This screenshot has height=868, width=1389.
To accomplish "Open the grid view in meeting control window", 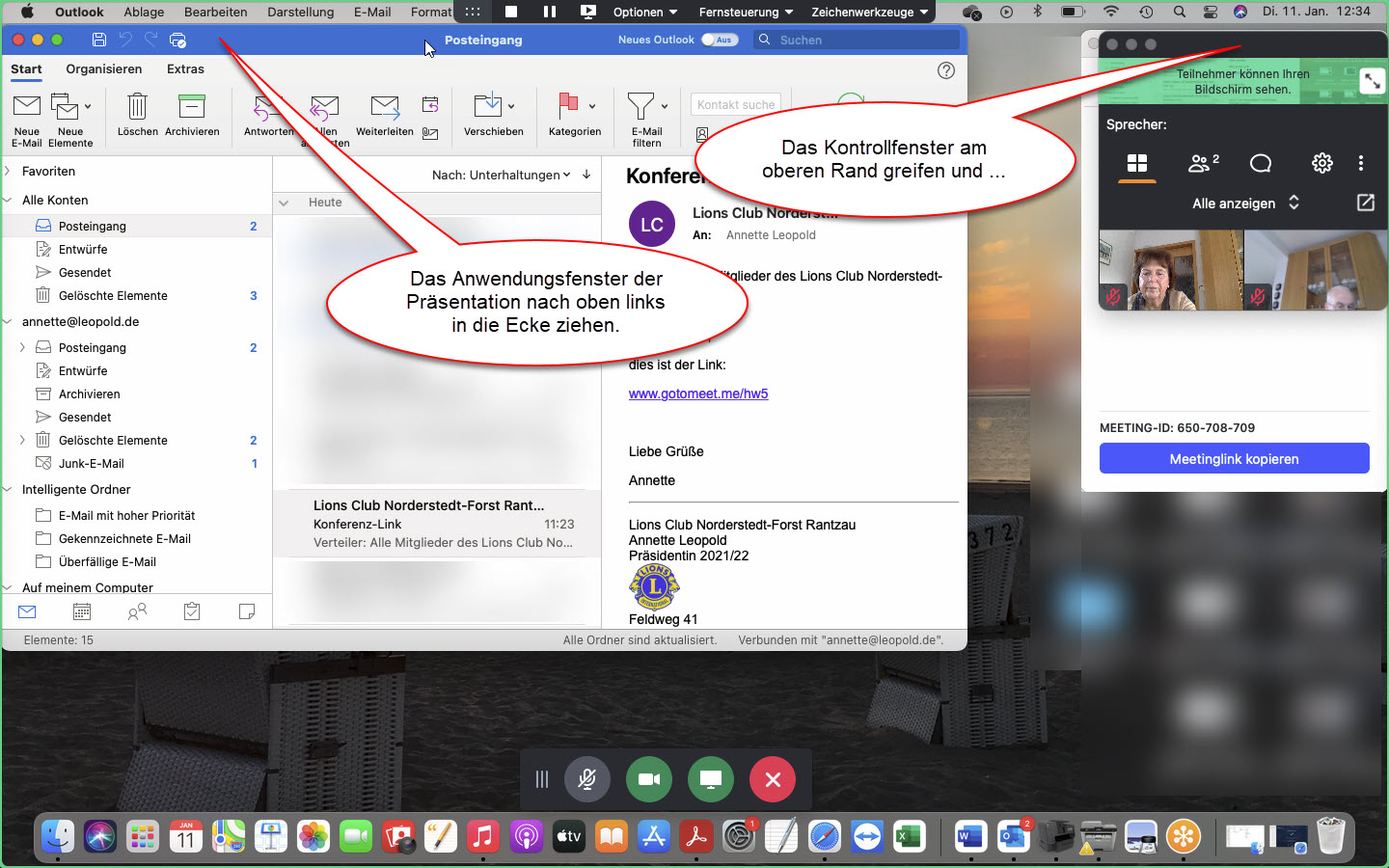I will 1137,163.
